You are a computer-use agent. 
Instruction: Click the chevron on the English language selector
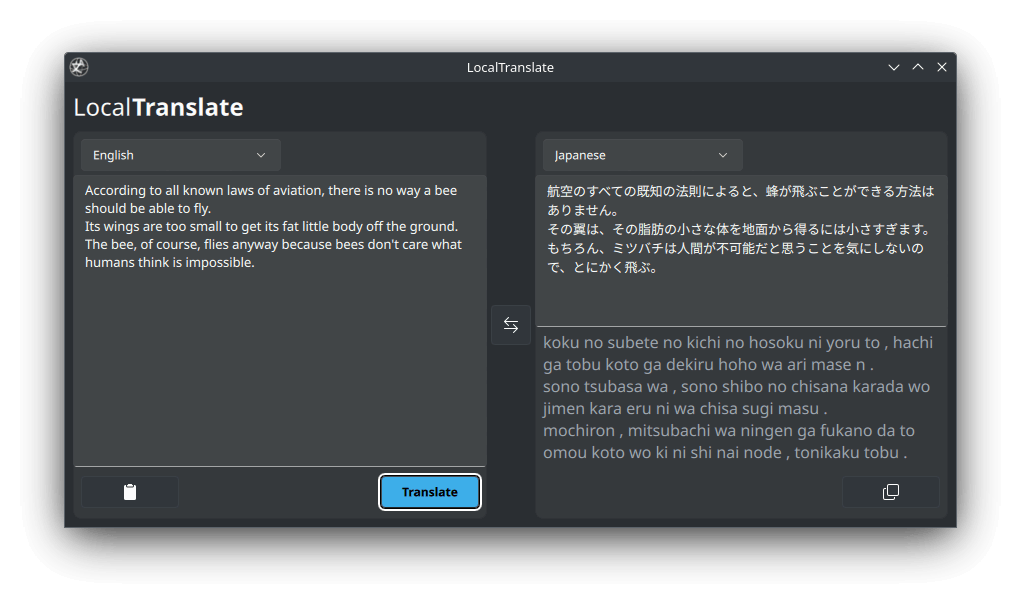click(x=262, y=155)
